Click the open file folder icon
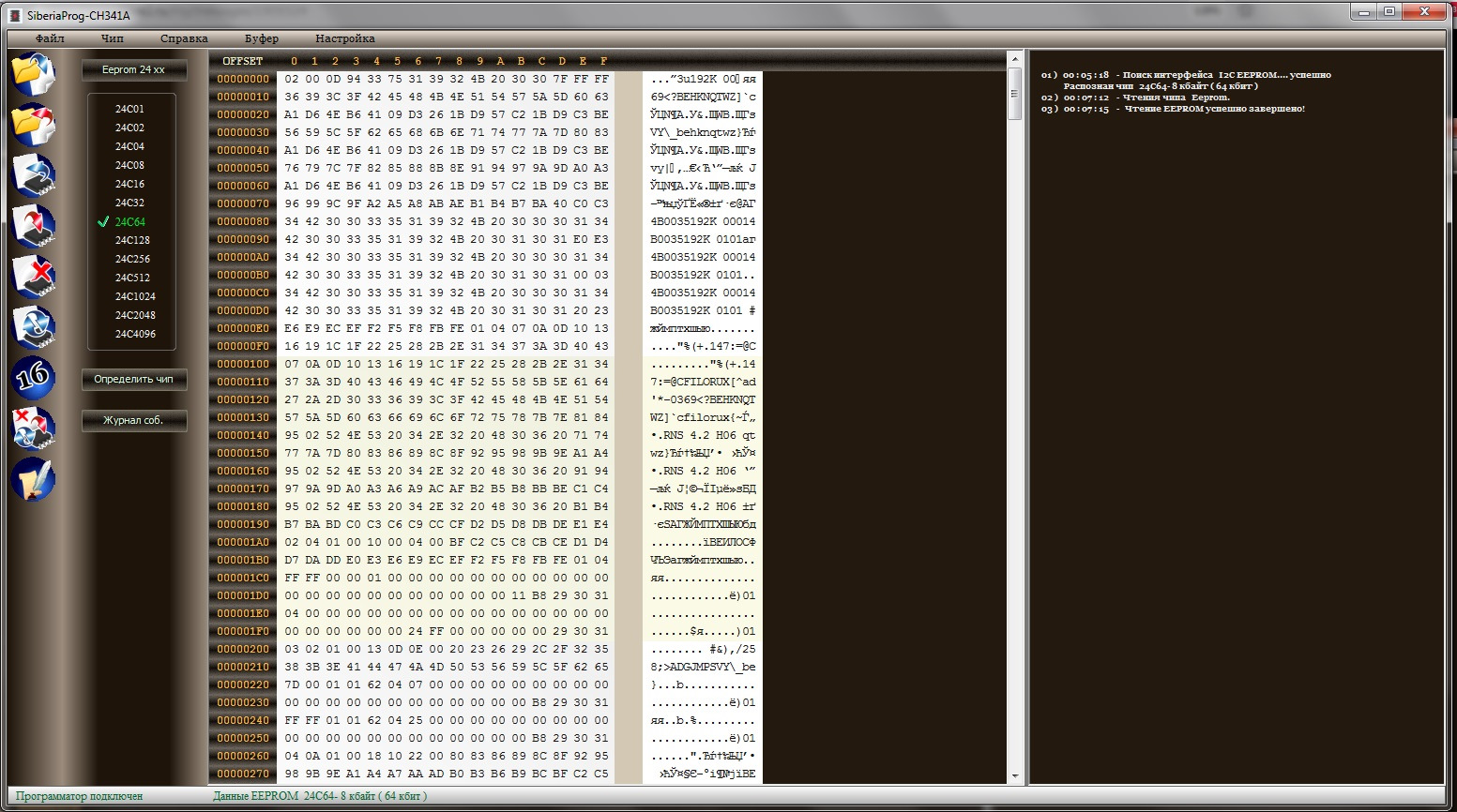Screen dimensions: 1457x812 tap(33, 74)
